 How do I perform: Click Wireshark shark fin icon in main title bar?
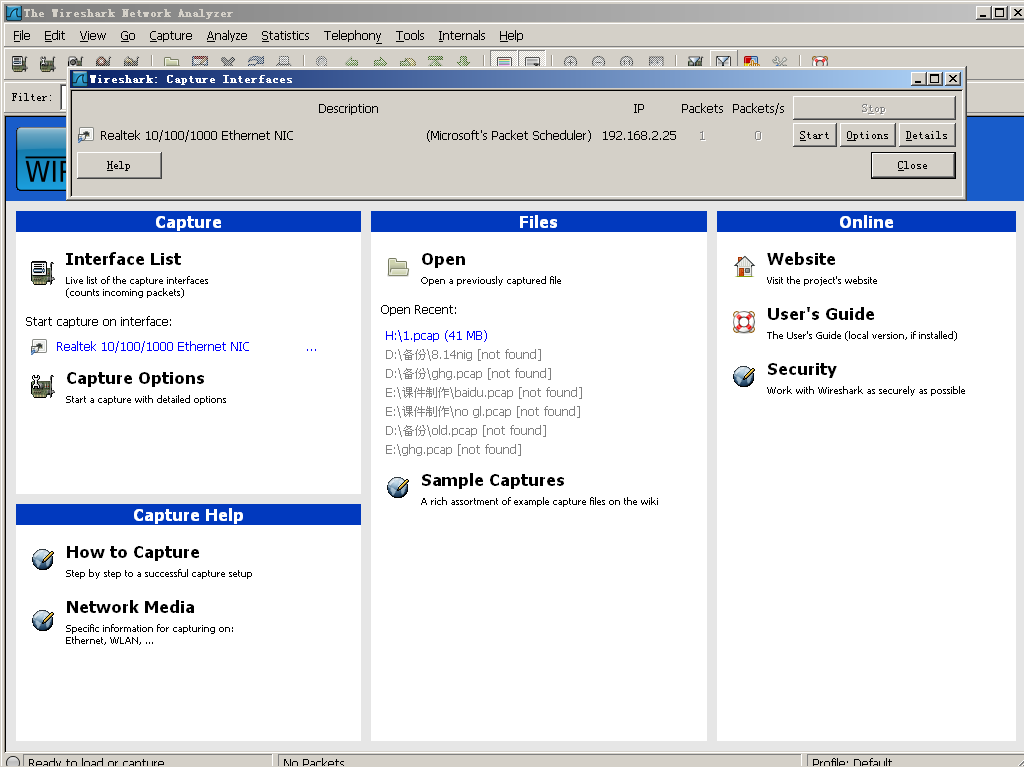point(13,12)
